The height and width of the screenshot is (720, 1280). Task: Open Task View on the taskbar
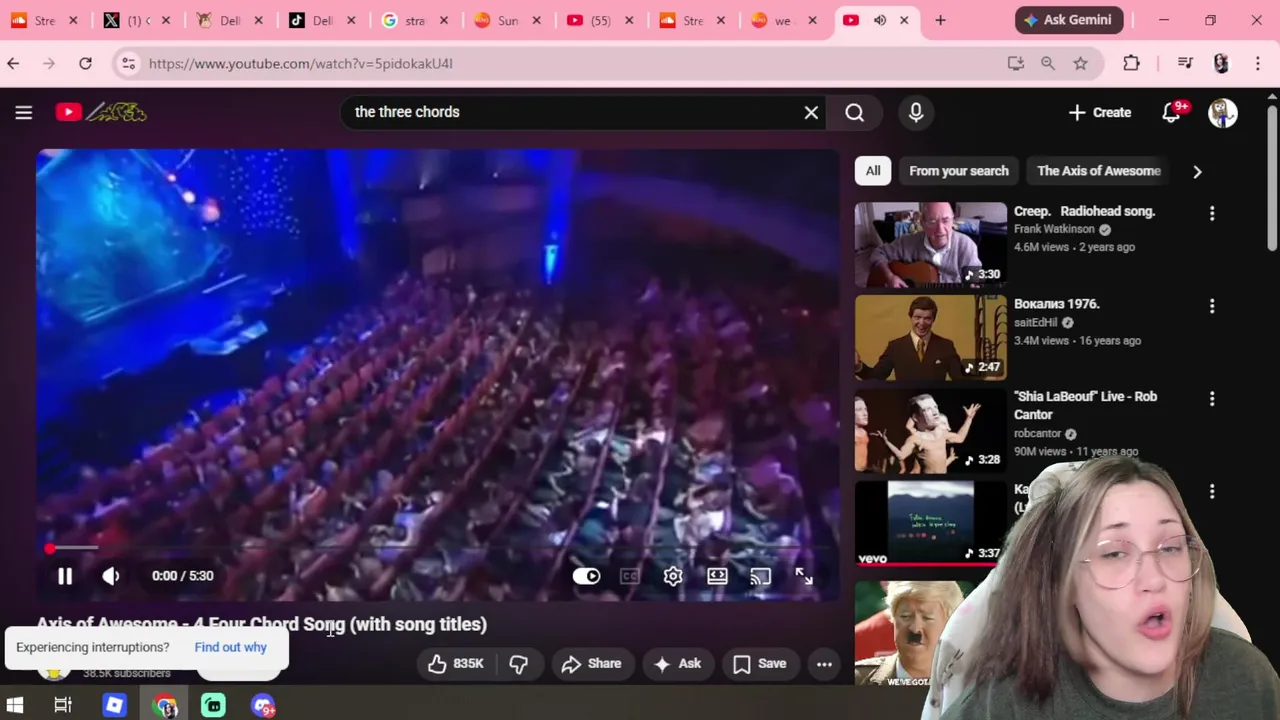click(x=63, y=705)
